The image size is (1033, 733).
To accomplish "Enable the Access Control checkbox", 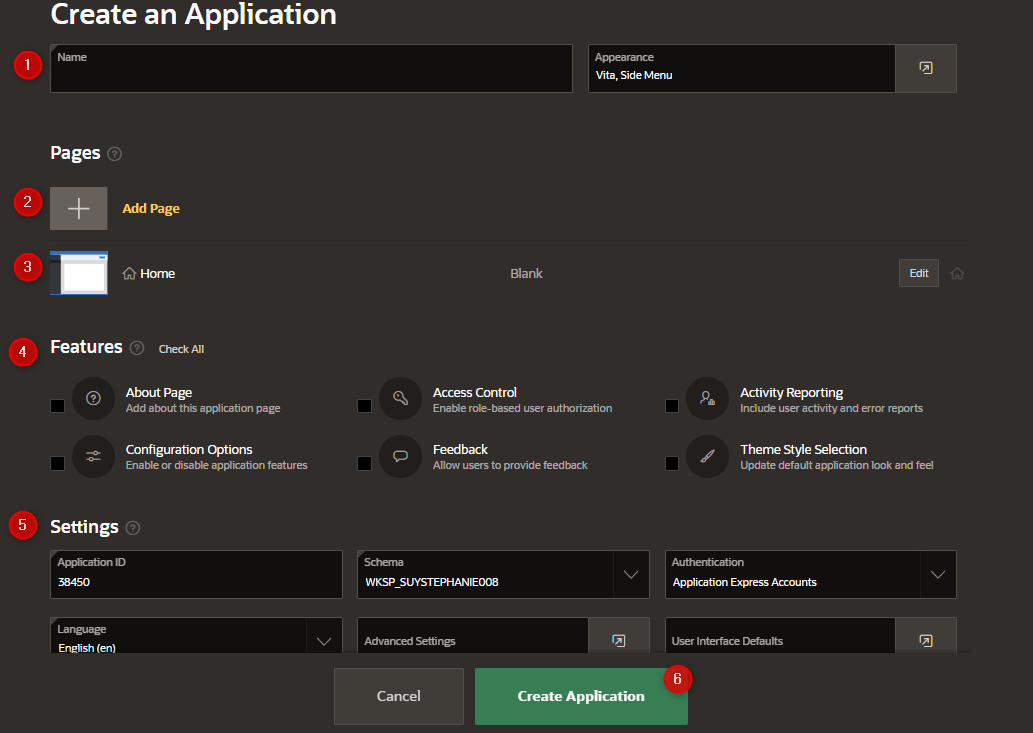I will tap(364, 406).
